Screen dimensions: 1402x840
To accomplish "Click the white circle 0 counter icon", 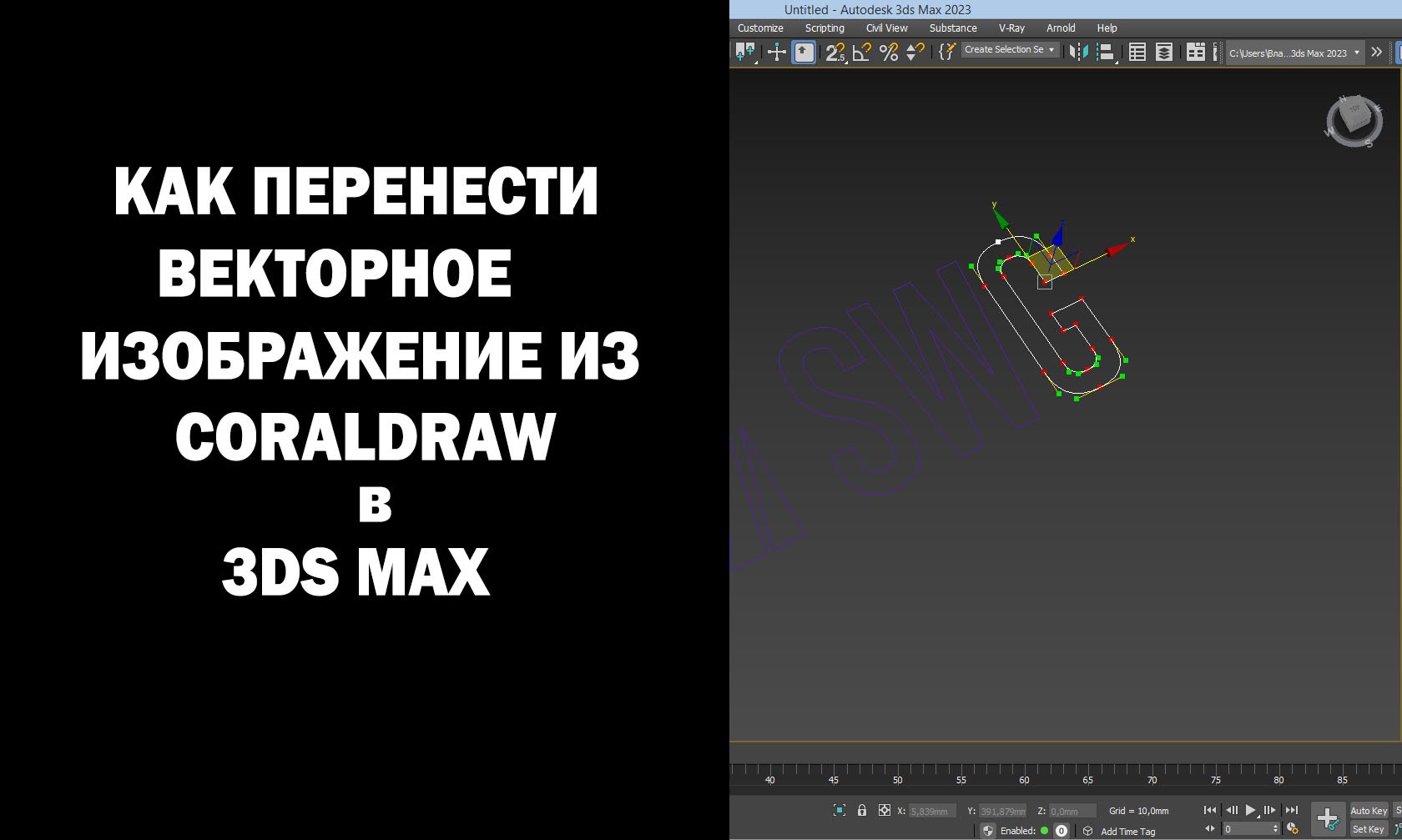I will click(x=1062, y=831).
